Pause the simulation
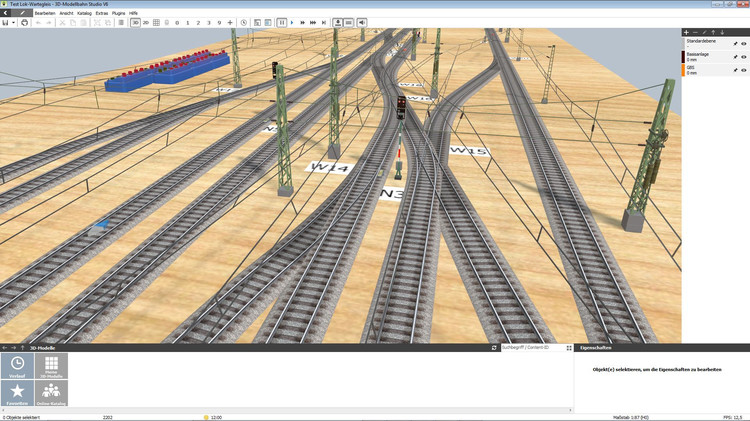The height and width of the screenshot is (421, 750). pyautogui.click(x=281, y=22)
